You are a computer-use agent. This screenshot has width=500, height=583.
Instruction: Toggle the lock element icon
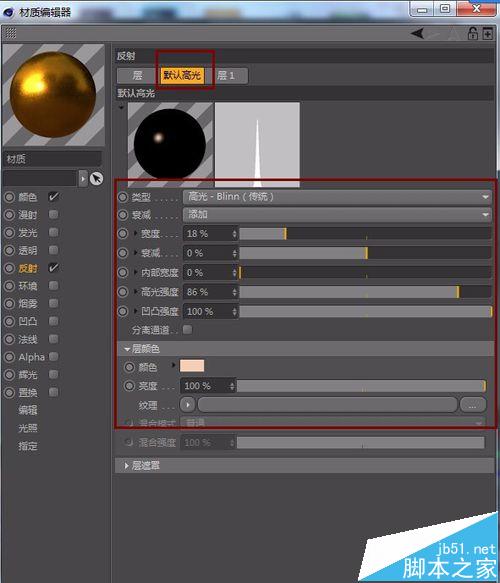(x=472, y=33)
